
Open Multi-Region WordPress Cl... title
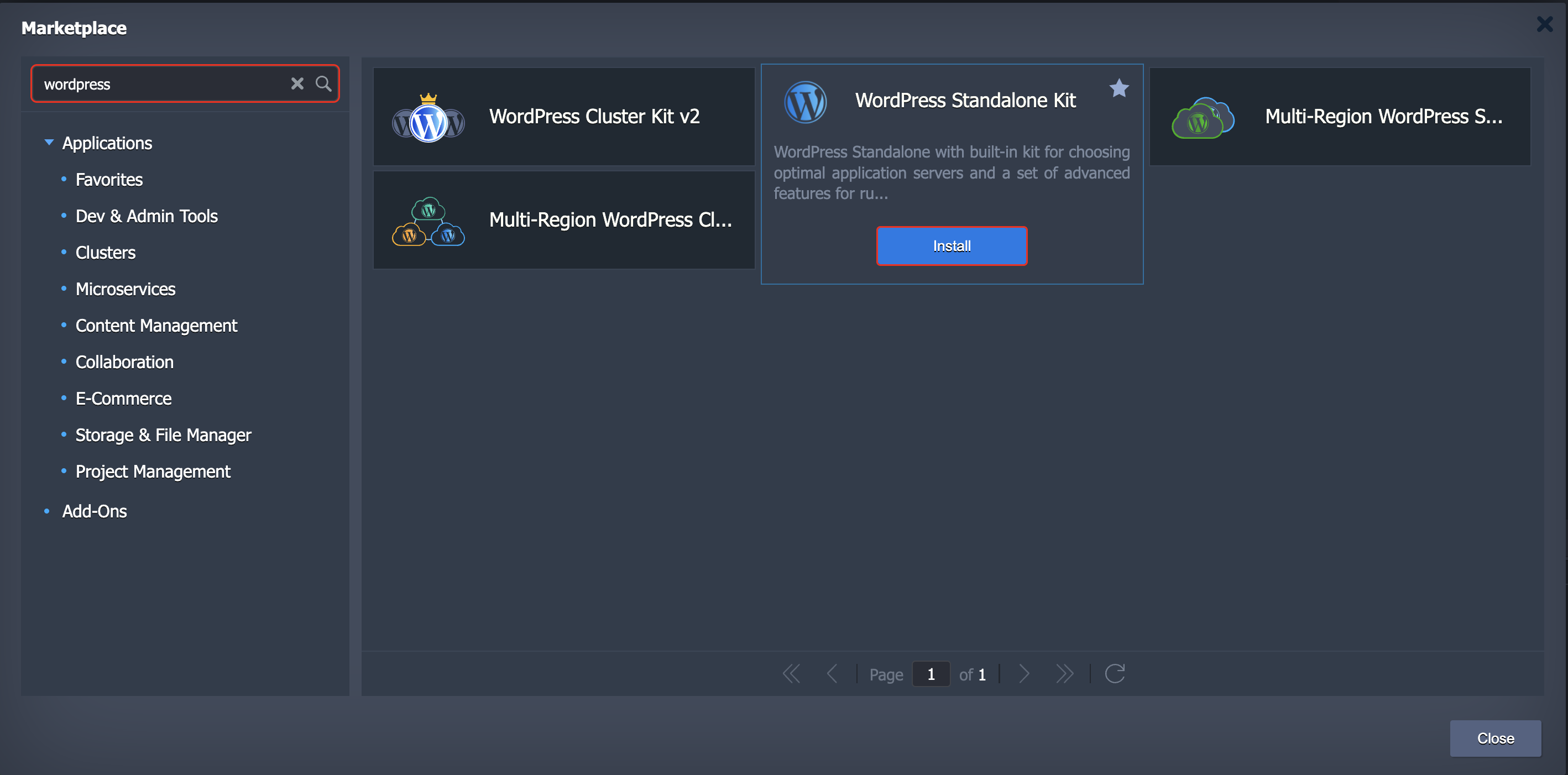(x=610, y=220)
